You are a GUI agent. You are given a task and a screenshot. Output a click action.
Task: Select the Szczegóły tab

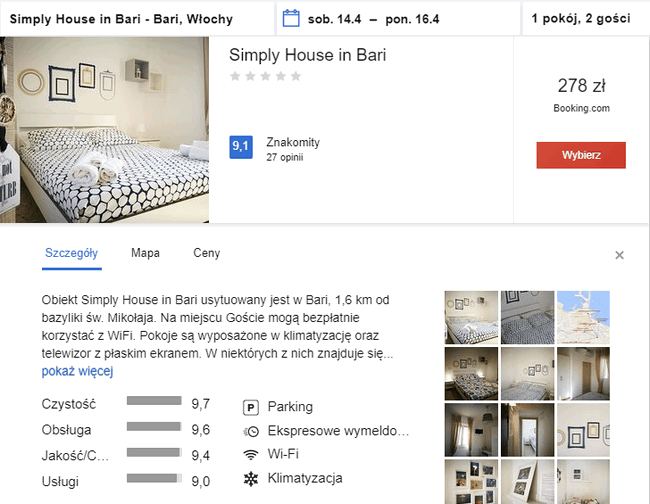click(71, 254)
